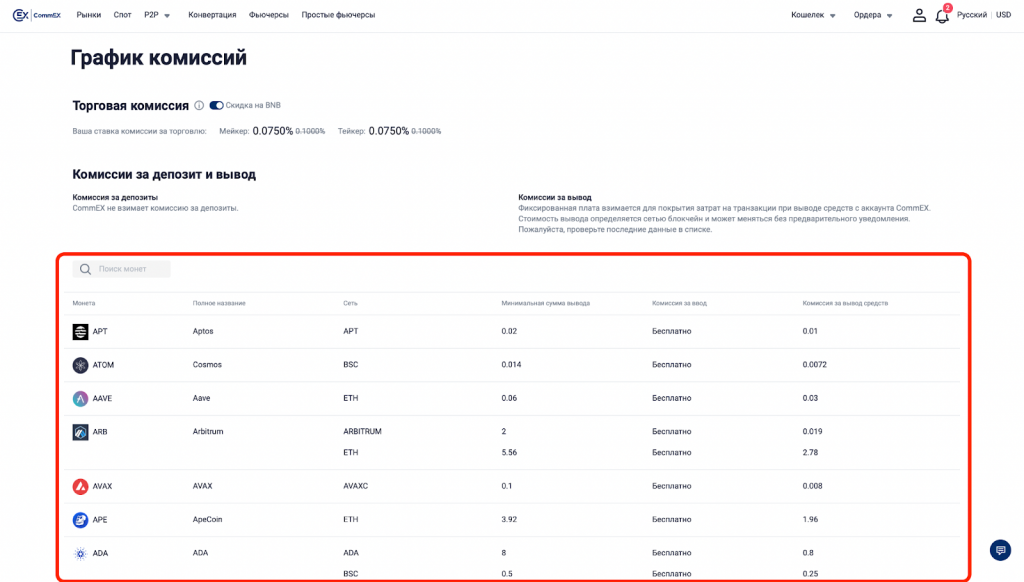Viewport: 1024px width, 582px height.
Task: Click the Сеть column header
Action: pyautogui.click(x=350, y=303)
